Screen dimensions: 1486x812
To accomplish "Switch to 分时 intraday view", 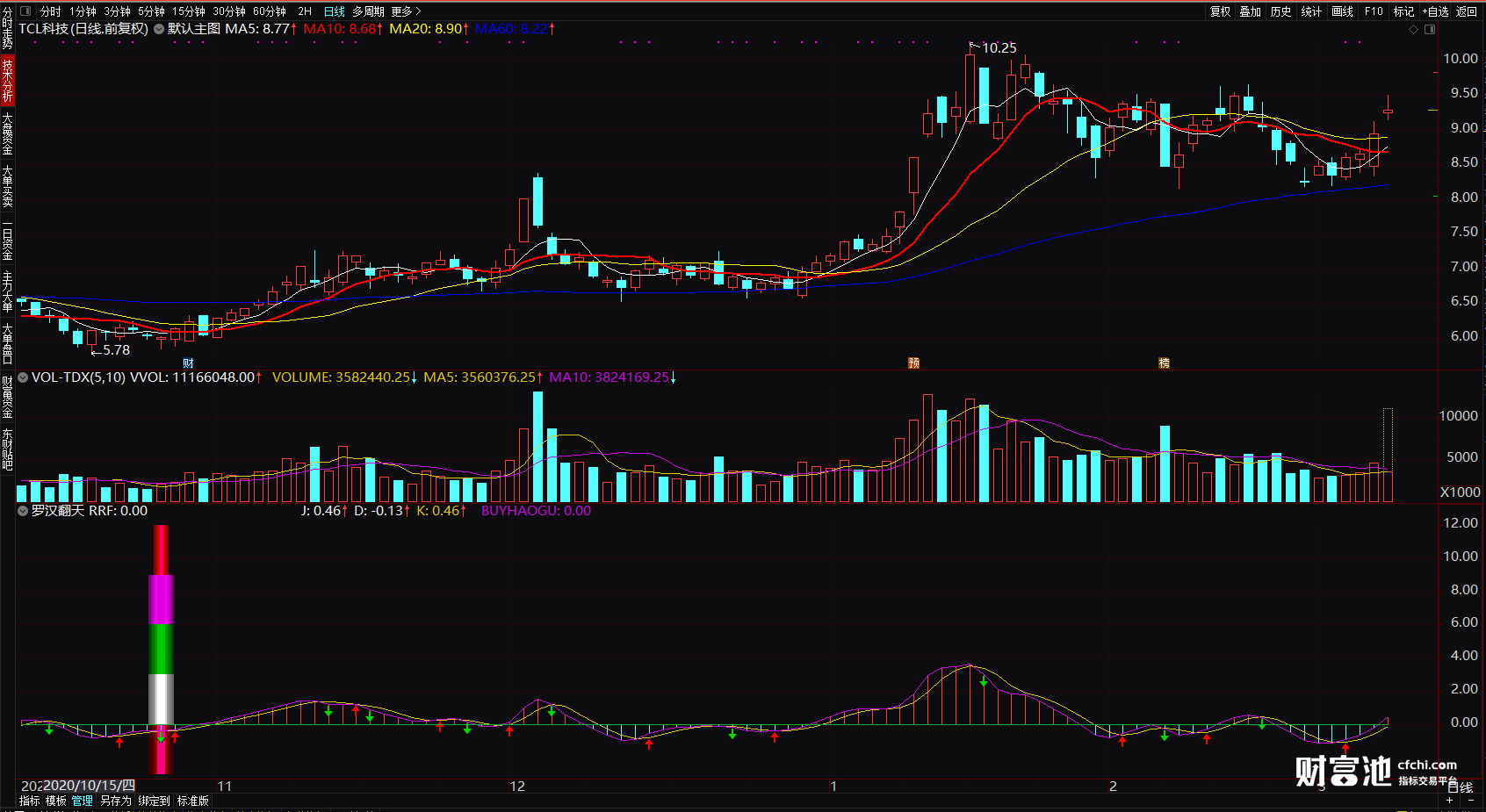I will pos(50,11).
